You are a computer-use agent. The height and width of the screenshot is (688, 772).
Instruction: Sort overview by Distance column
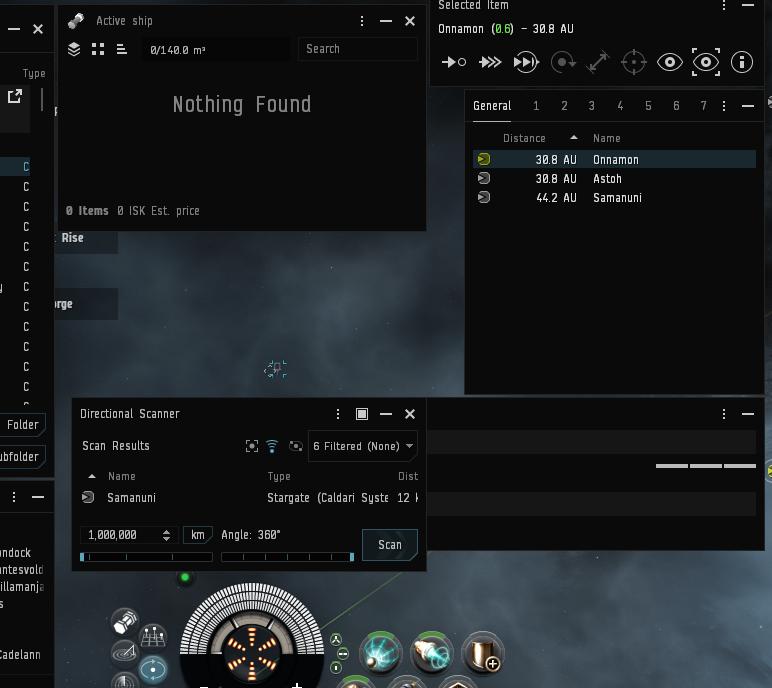coord(524,138)
